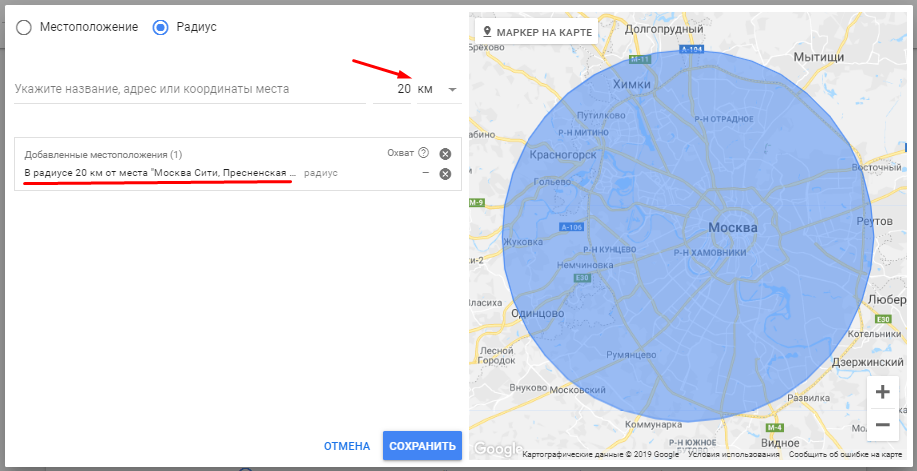This screenshot has width=917, height=471.
Task: Click the Коммунарка label on the map
Action: 654,424
